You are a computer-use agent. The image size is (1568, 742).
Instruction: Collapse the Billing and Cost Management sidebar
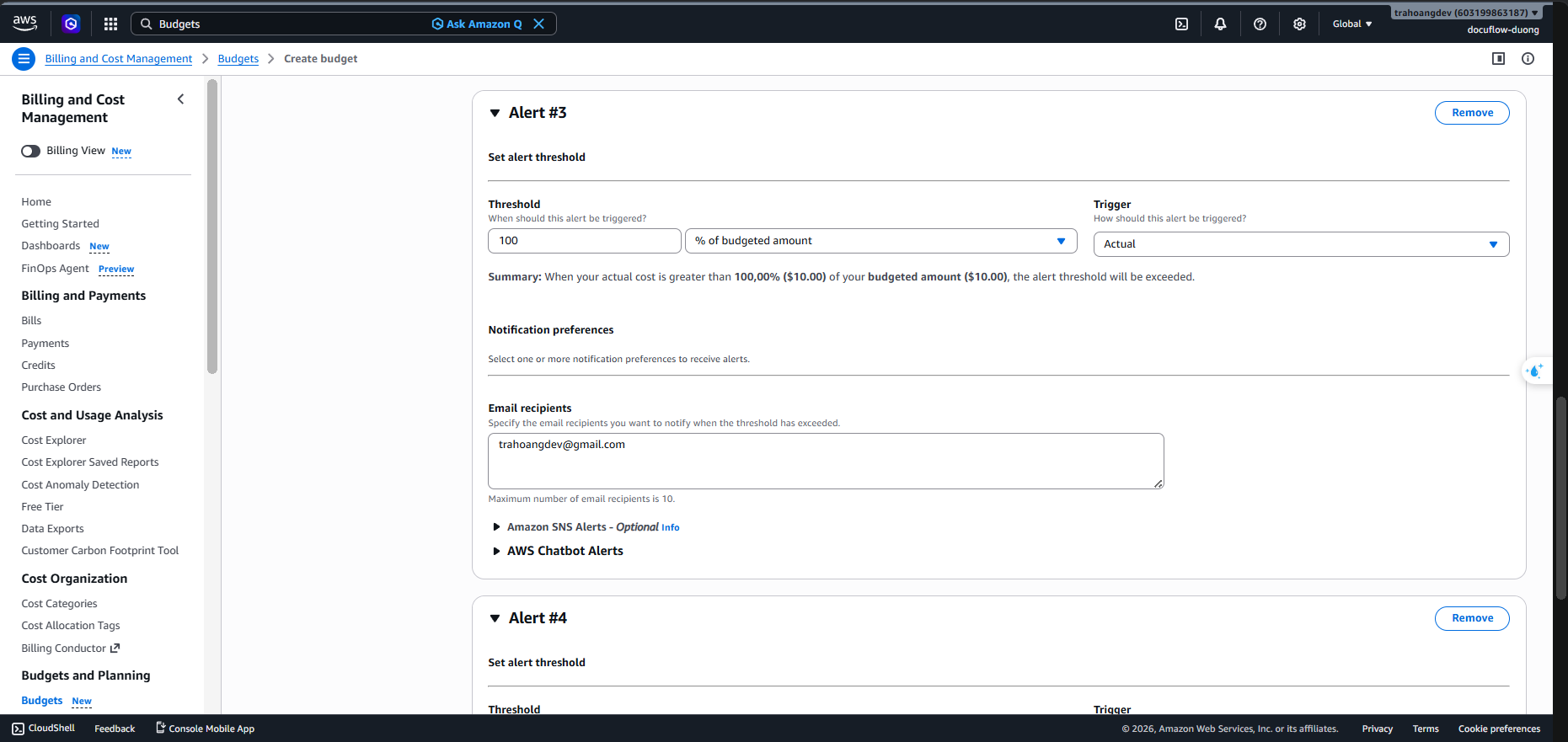click(180, 99)
